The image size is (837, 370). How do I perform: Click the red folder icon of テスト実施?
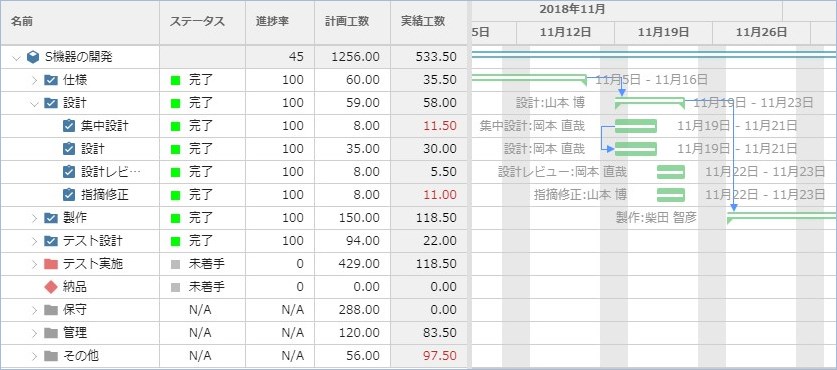pos(51,264)
